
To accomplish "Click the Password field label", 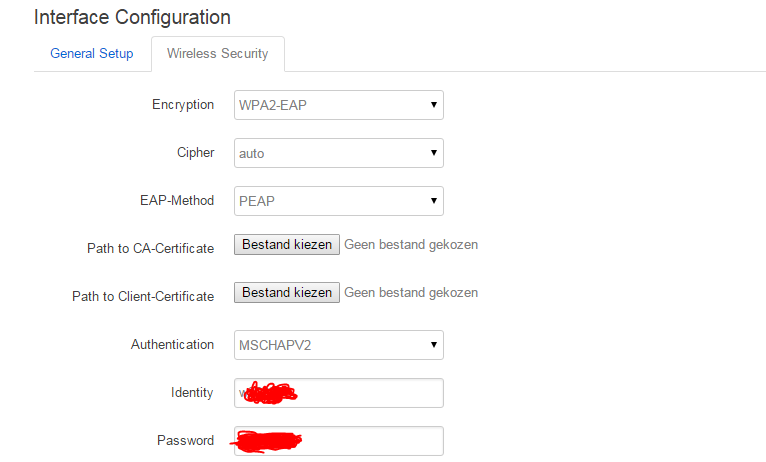I will tap(185, 441).
